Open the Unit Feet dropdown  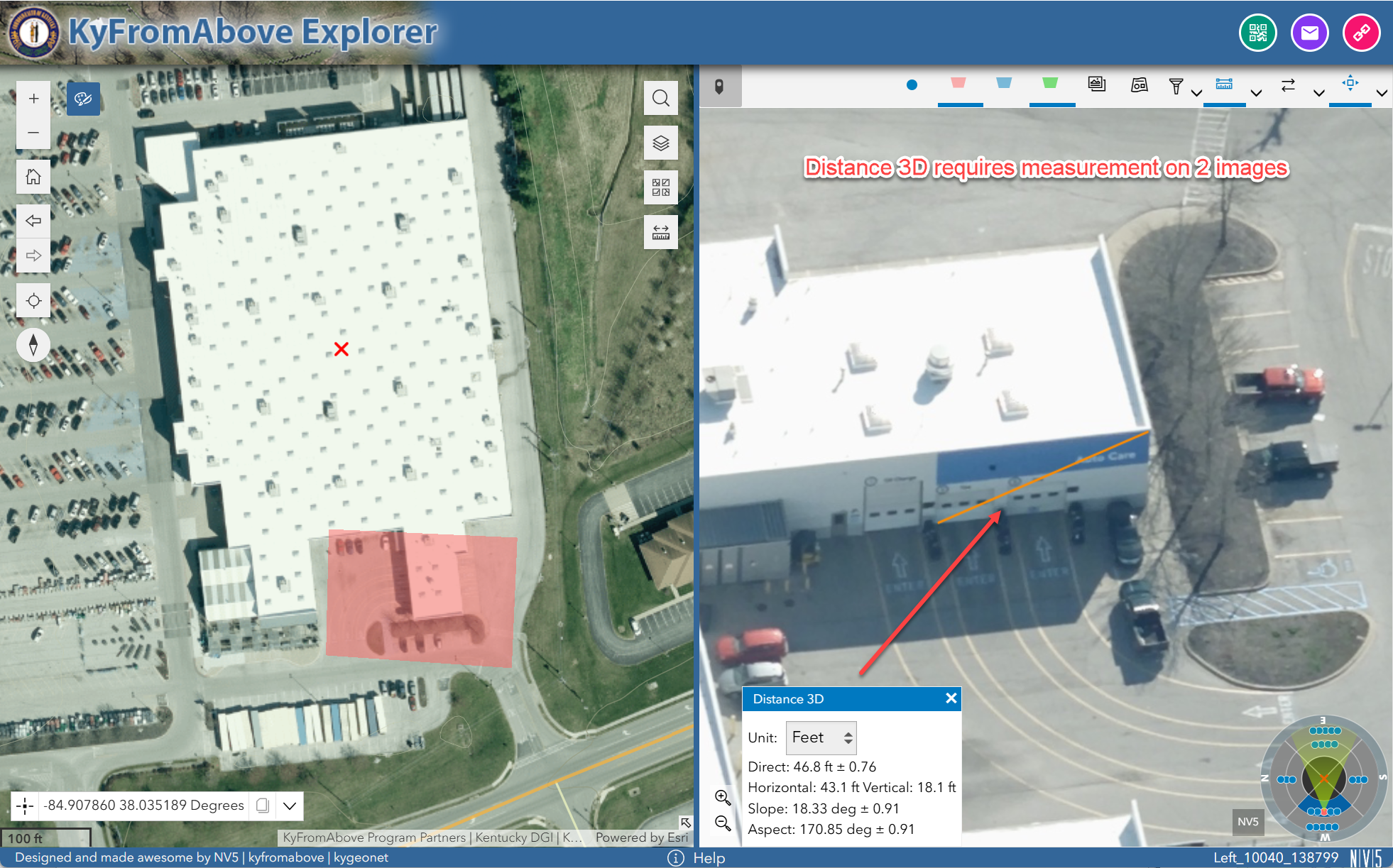coord(821,738)
